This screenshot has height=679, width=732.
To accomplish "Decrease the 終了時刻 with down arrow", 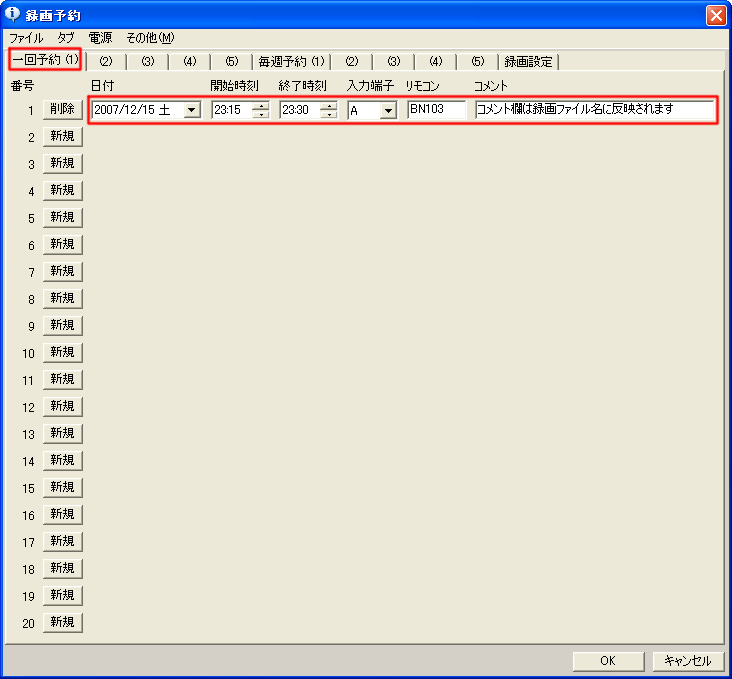I will pyautogui.click(x=329, y=114).
